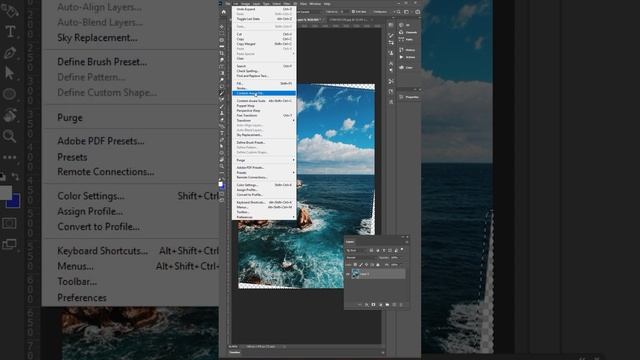Select the Ellipse shape tool in the enlarged background toolbar
The image size is (640, 360).
(x=10, y=94)
